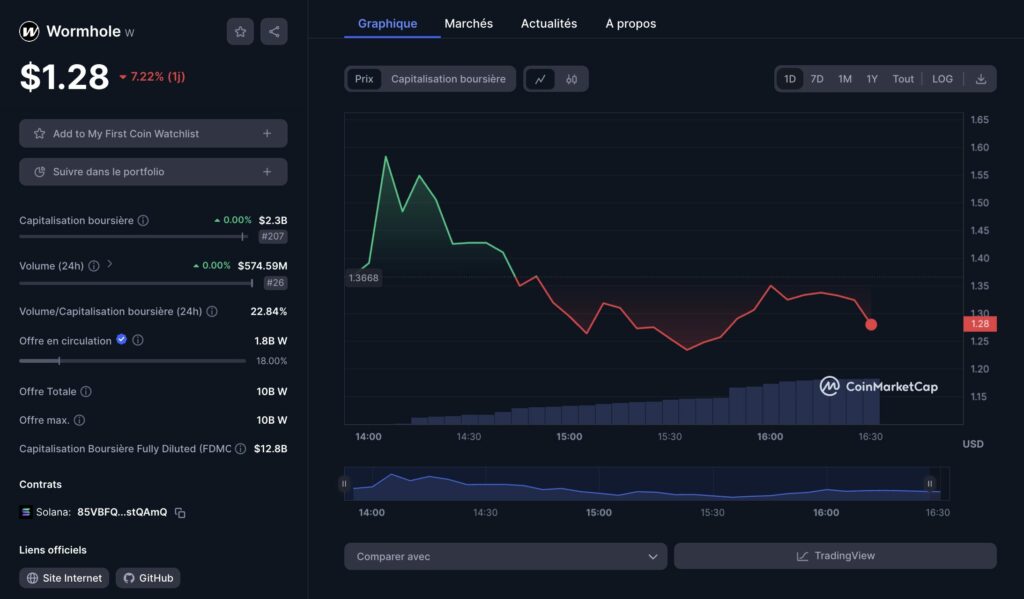This screenshot has width=1024, height=599.
Task: Set chart range to 1Y
Action: click(x=872, y=79)
